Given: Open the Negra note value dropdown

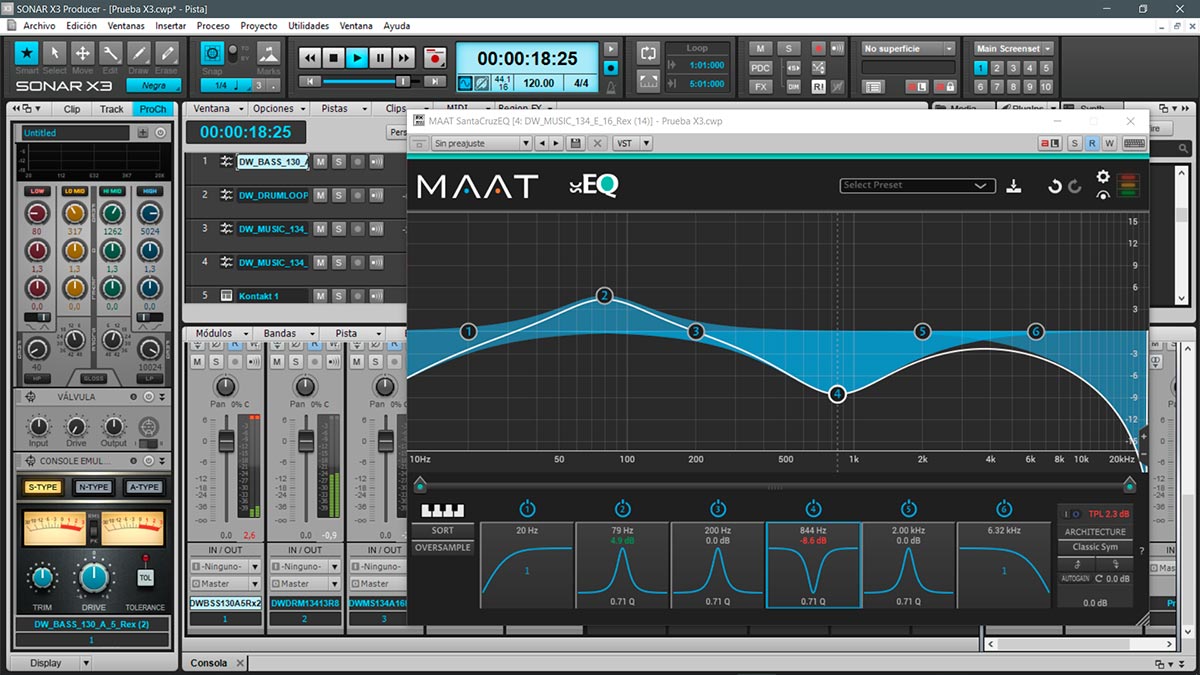Looking at the screenshot, I should (154, 87).
